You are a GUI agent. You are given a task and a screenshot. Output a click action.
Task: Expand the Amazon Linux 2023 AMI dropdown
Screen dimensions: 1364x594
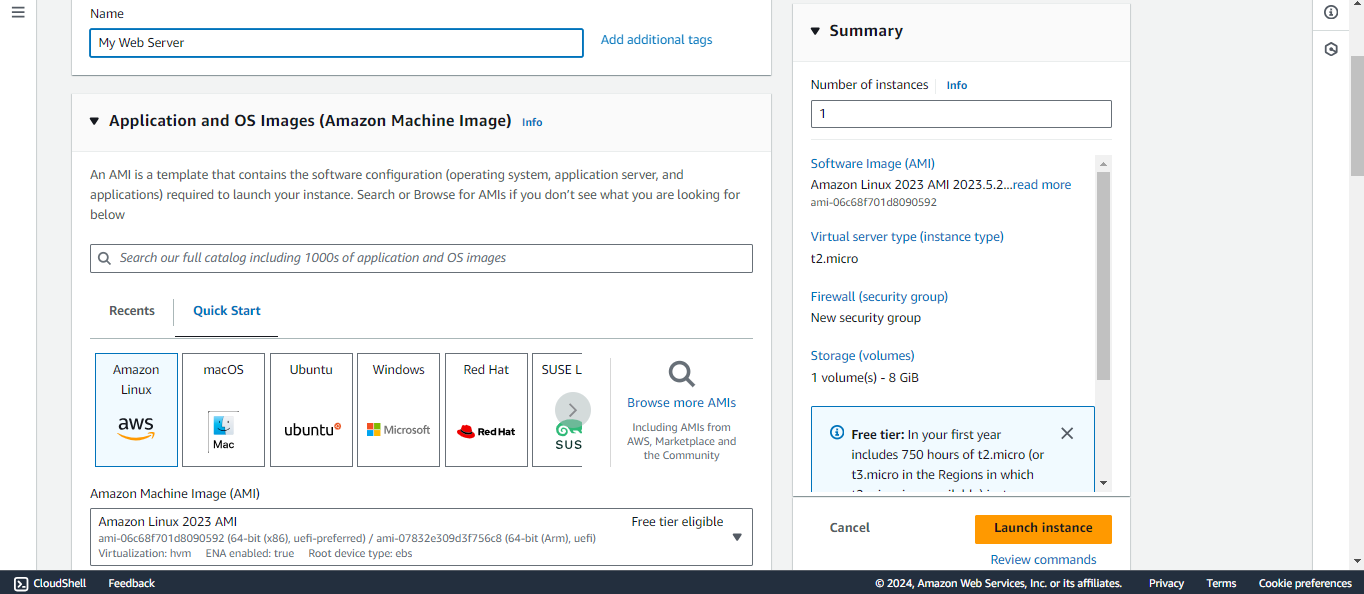click(x=737, y=537)
